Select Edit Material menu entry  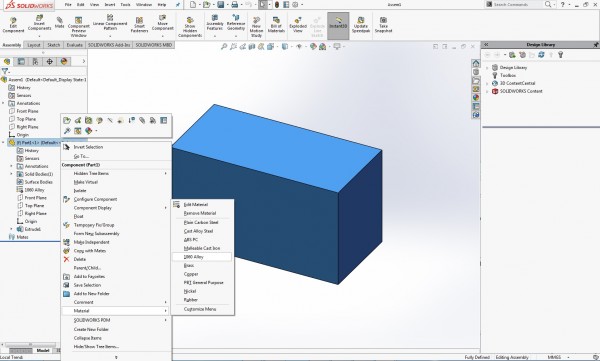coord(196,205)
